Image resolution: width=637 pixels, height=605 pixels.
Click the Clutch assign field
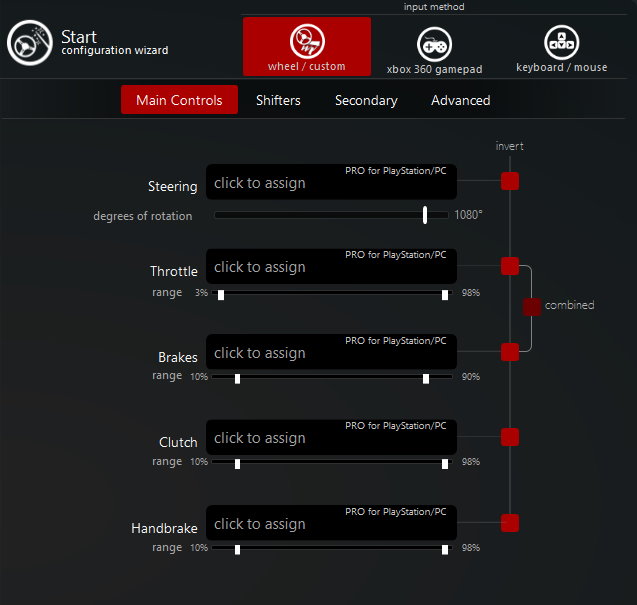click(x=332, y=437)
